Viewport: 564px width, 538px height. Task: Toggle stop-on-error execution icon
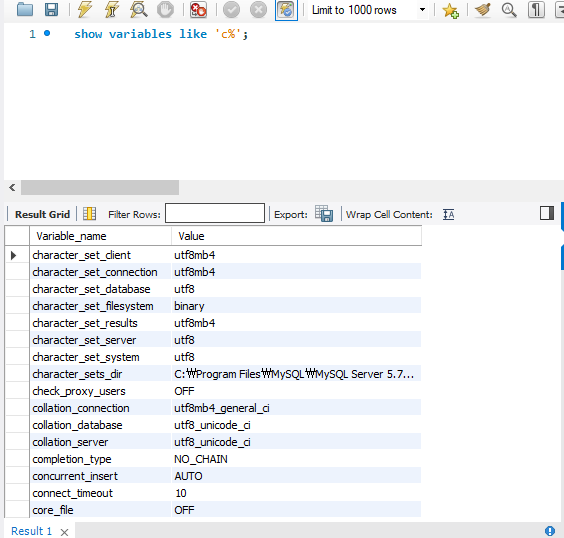pyautogui.click(x=198, y=9)
